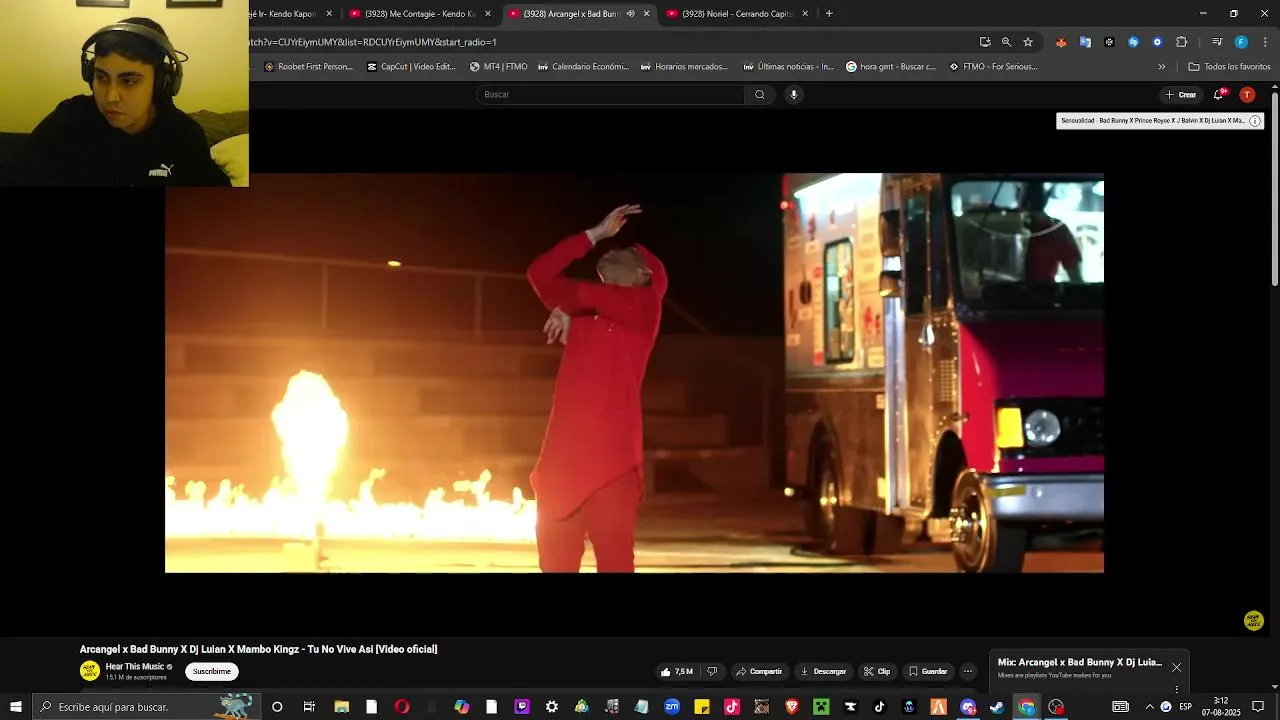This screenshot has height=720, width=1280.
Task: Open Brave browser from the taskbar
Action: pyautogui.click(x=792, y=707)
